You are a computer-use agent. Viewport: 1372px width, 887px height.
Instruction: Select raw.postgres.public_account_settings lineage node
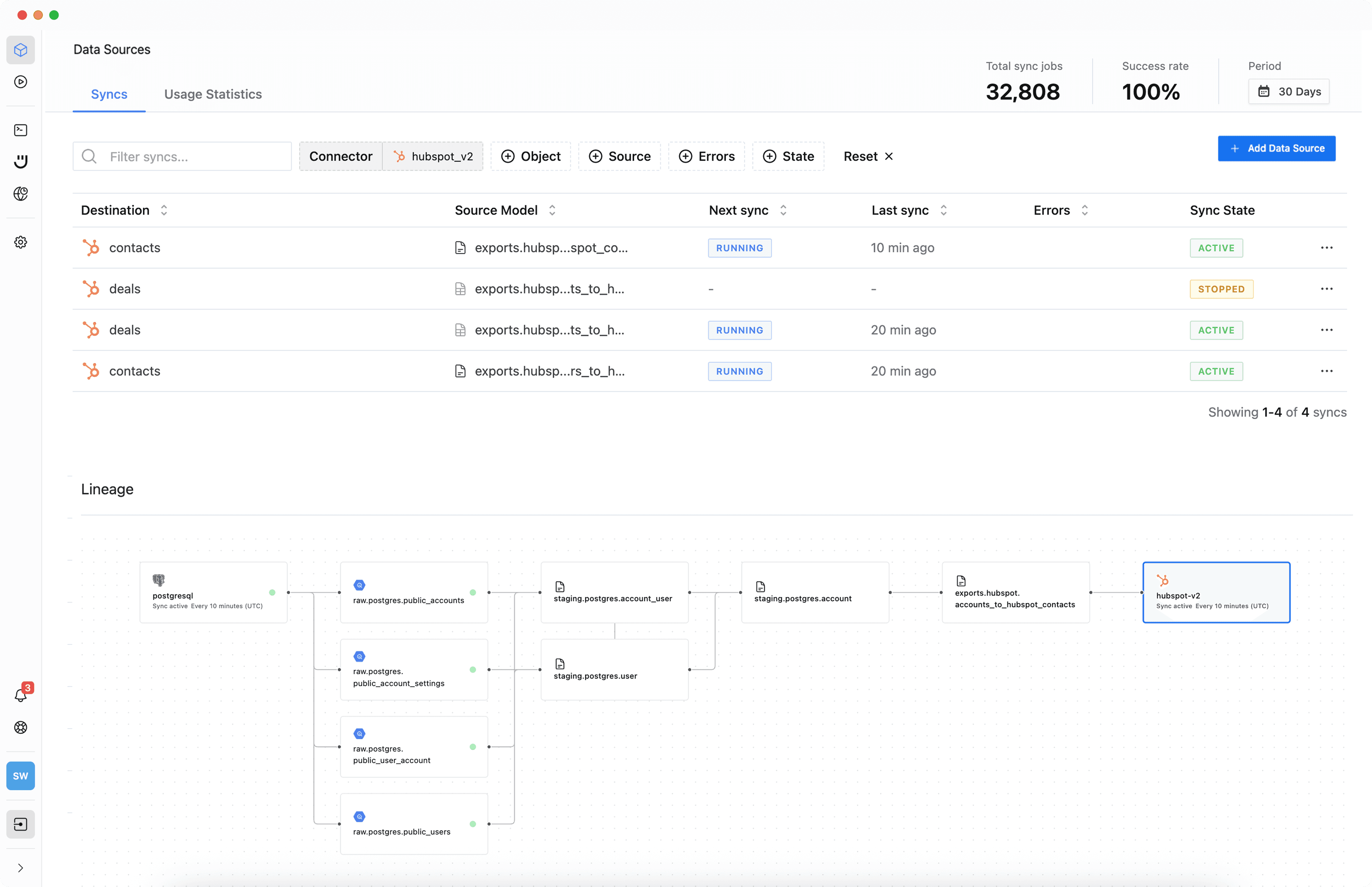point(414,670)
